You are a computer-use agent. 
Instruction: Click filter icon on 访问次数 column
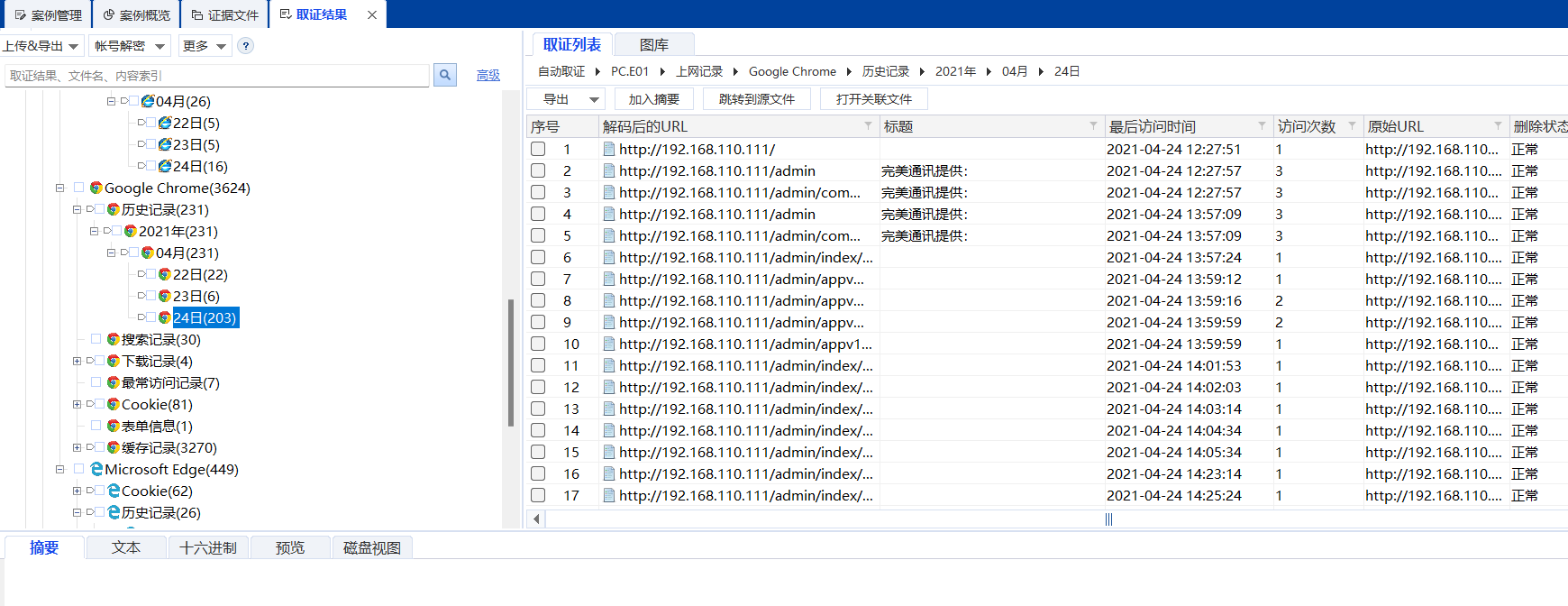click(1352, 125)
